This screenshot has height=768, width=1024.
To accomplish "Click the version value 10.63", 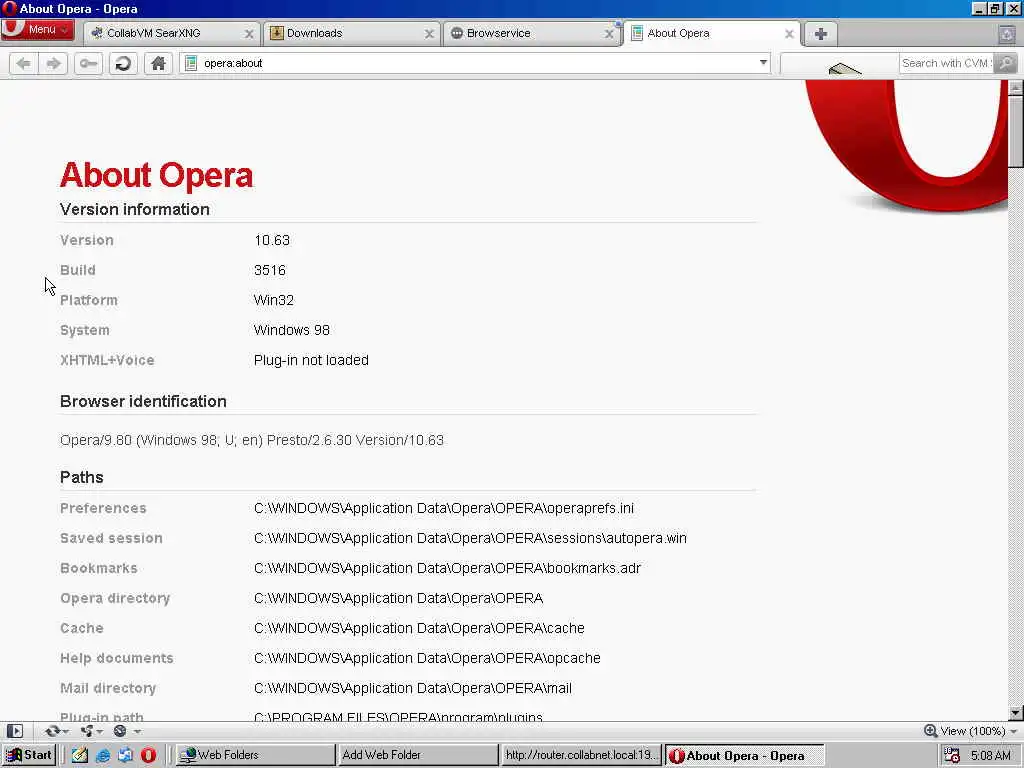I will pyautogui.click(x=272, y=240).
